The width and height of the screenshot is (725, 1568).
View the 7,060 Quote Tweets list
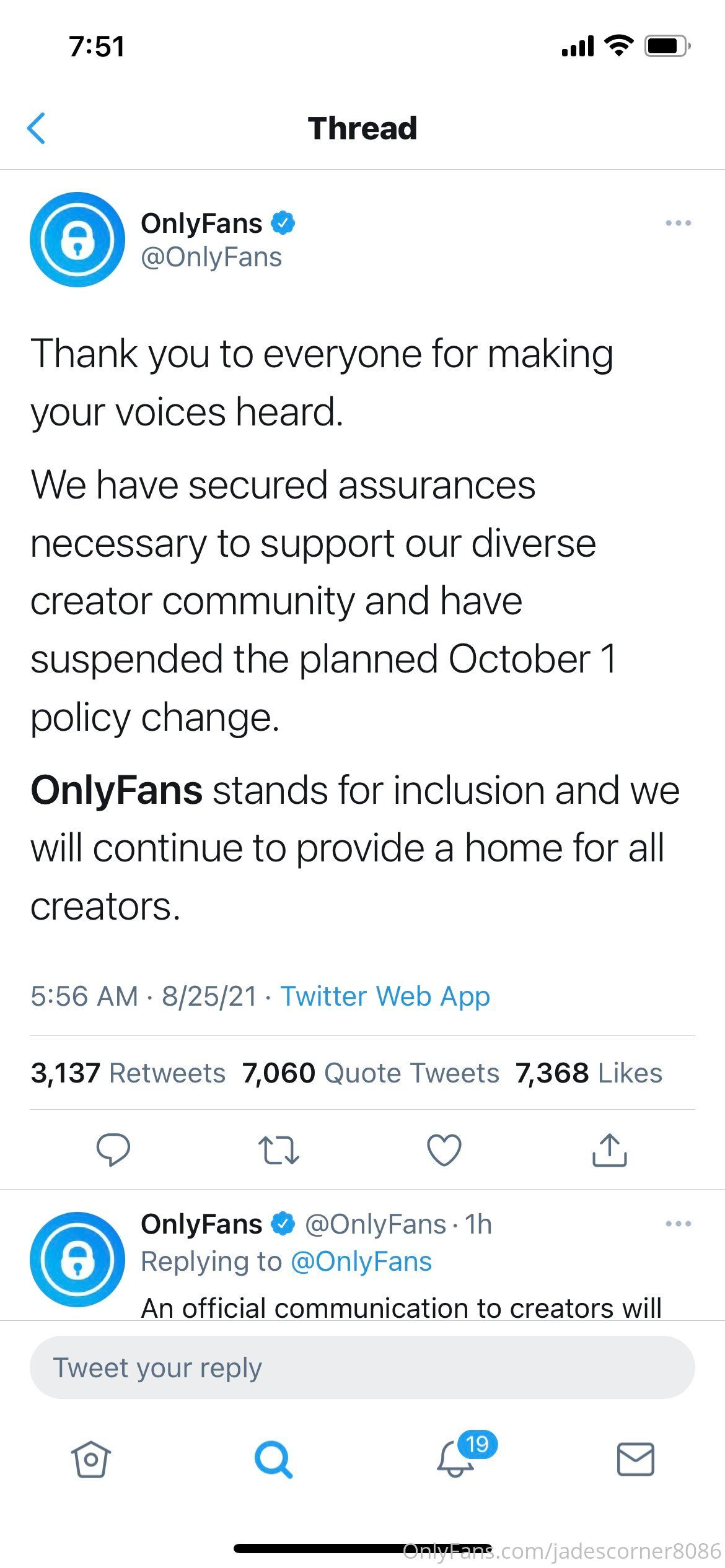[x=371, y=1073]
